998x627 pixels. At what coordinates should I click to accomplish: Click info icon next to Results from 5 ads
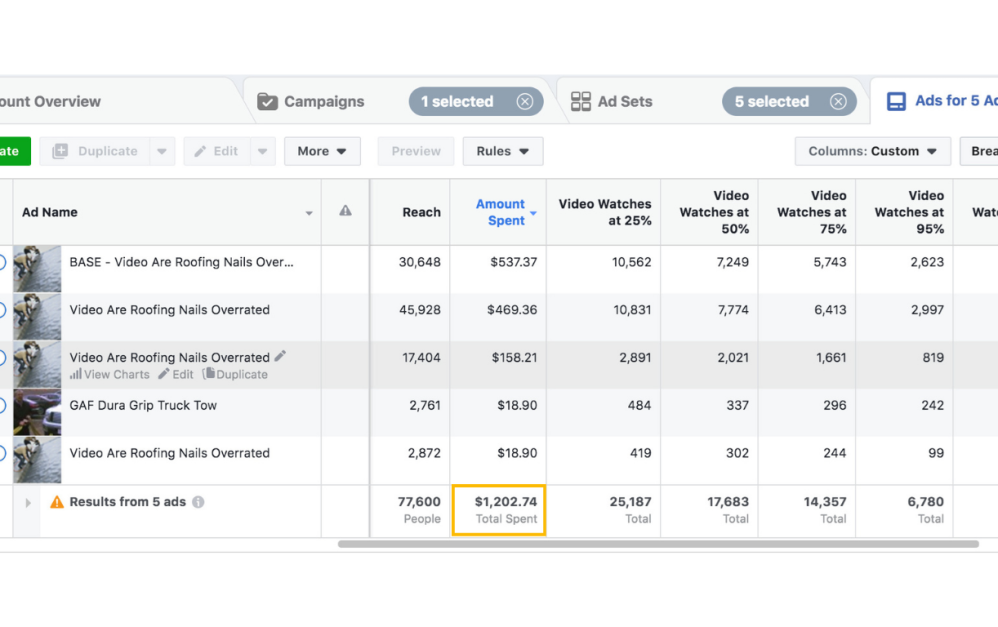point(198,502)
